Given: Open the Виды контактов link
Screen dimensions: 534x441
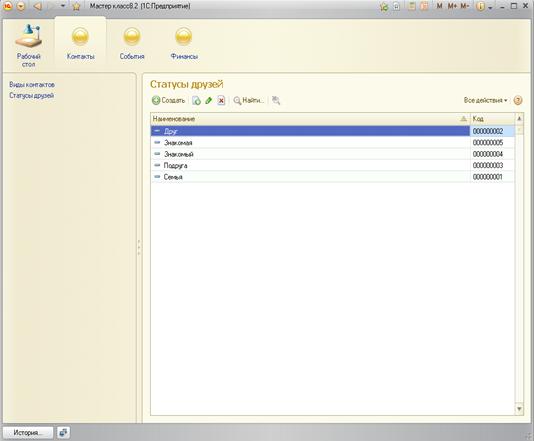Looking at the screenshot, I should 32,84.
